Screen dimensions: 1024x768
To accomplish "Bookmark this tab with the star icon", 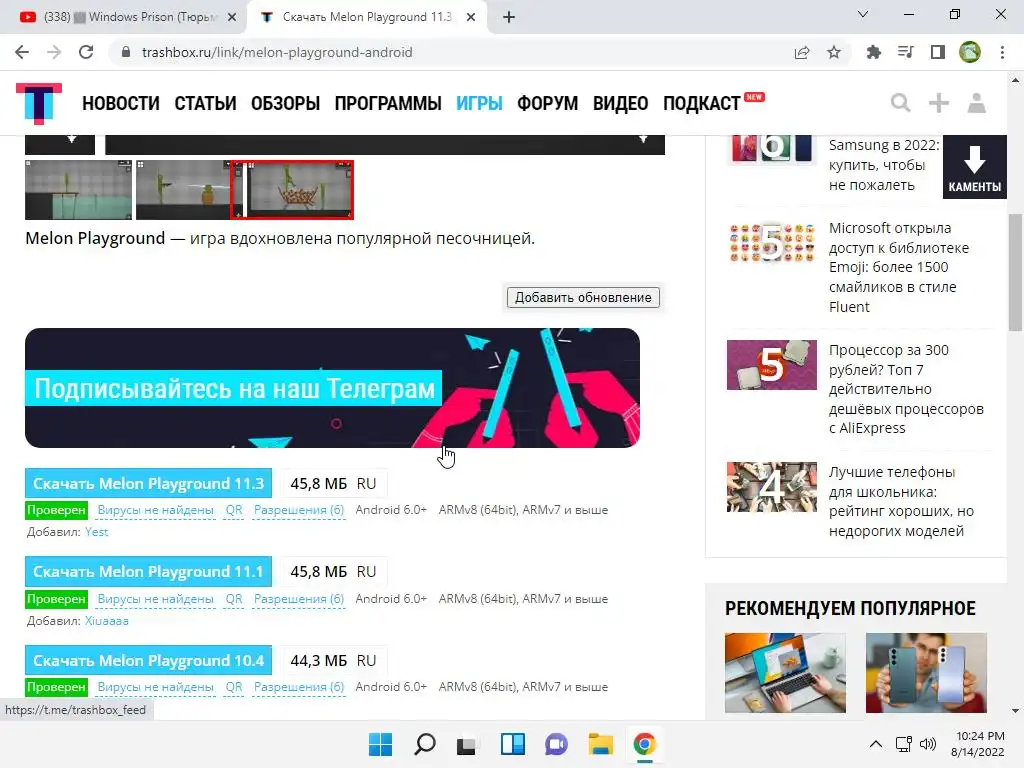I will point(834,52).
